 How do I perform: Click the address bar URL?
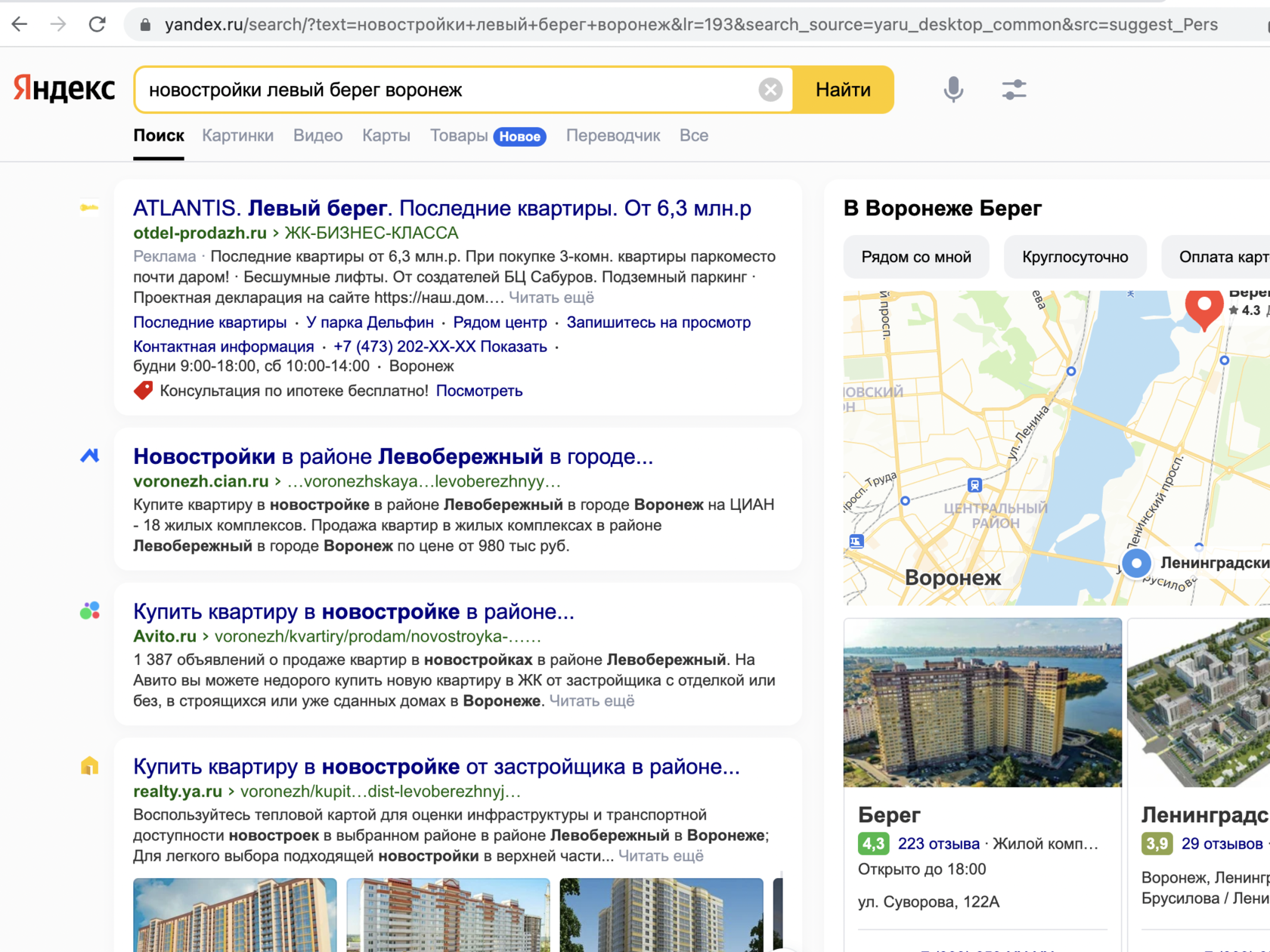click(x=691, y=25)
